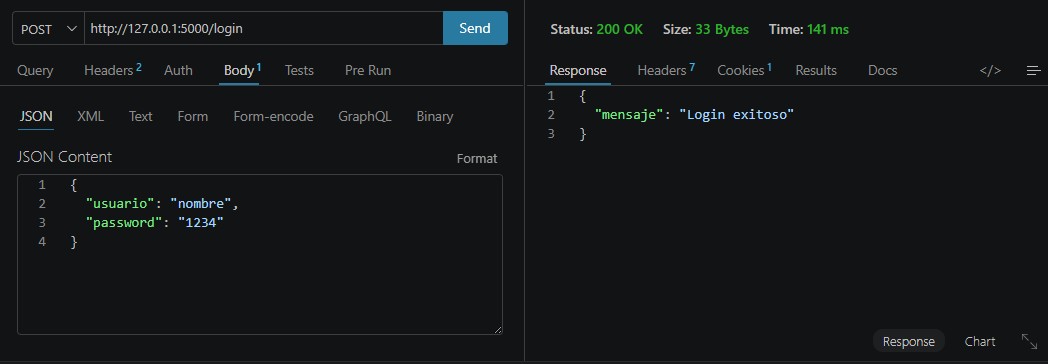This screenshot has width=1048, height=364.
Task: Switch to request Headers tab
Action: tap(112, 70)
